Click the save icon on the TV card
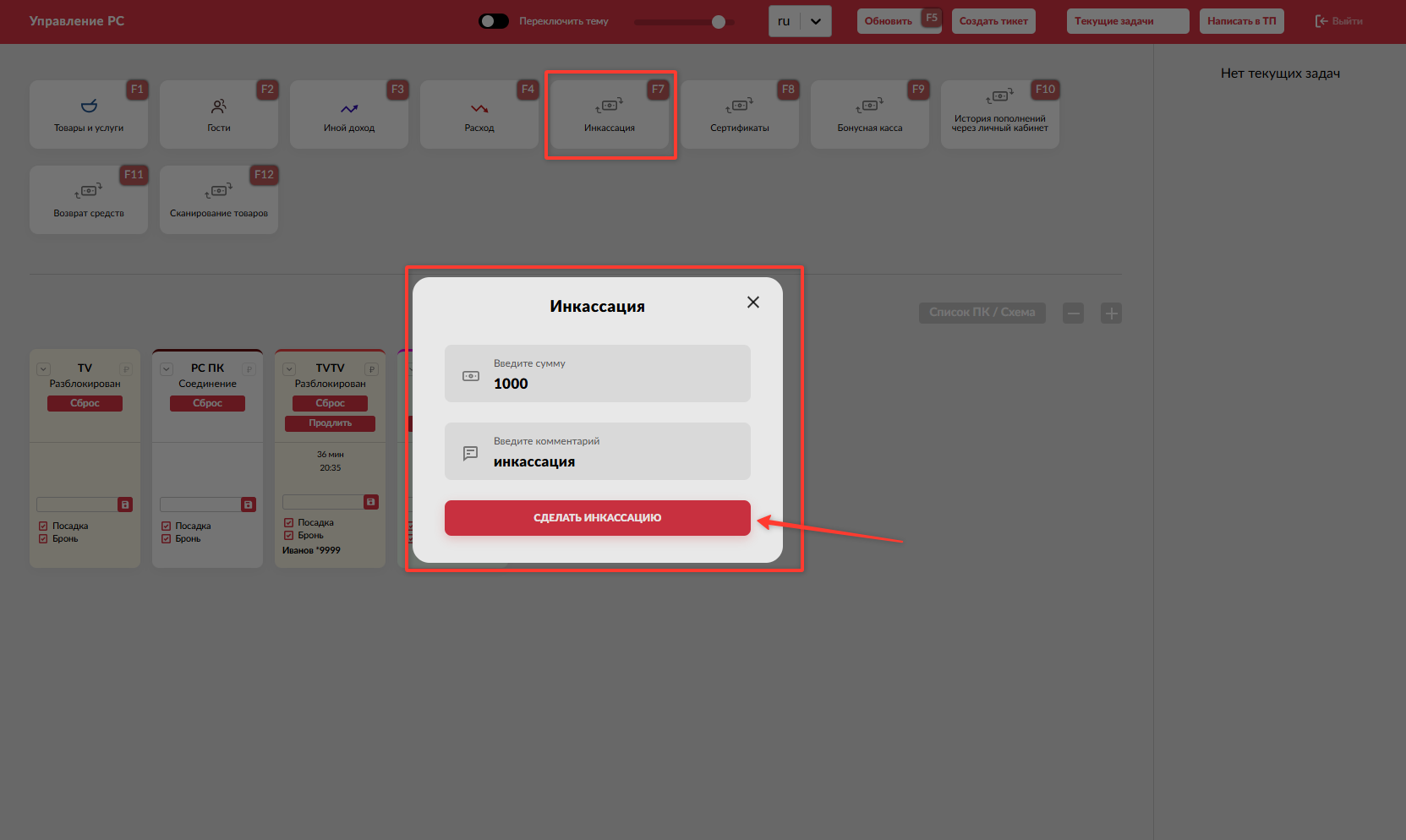 pyautogui.click(x=125, y=505)
